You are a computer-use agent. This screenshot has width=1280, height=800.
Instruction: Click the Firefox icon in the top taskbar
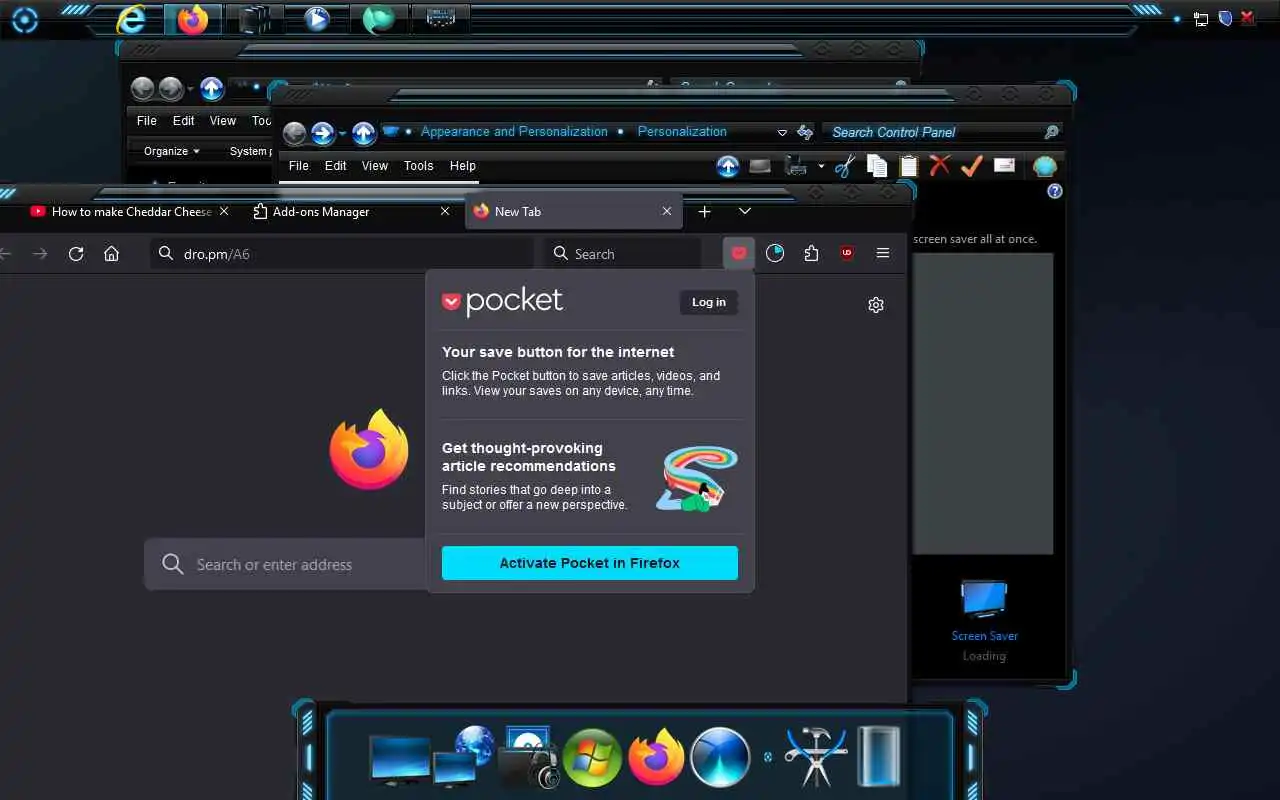[192, 19]
